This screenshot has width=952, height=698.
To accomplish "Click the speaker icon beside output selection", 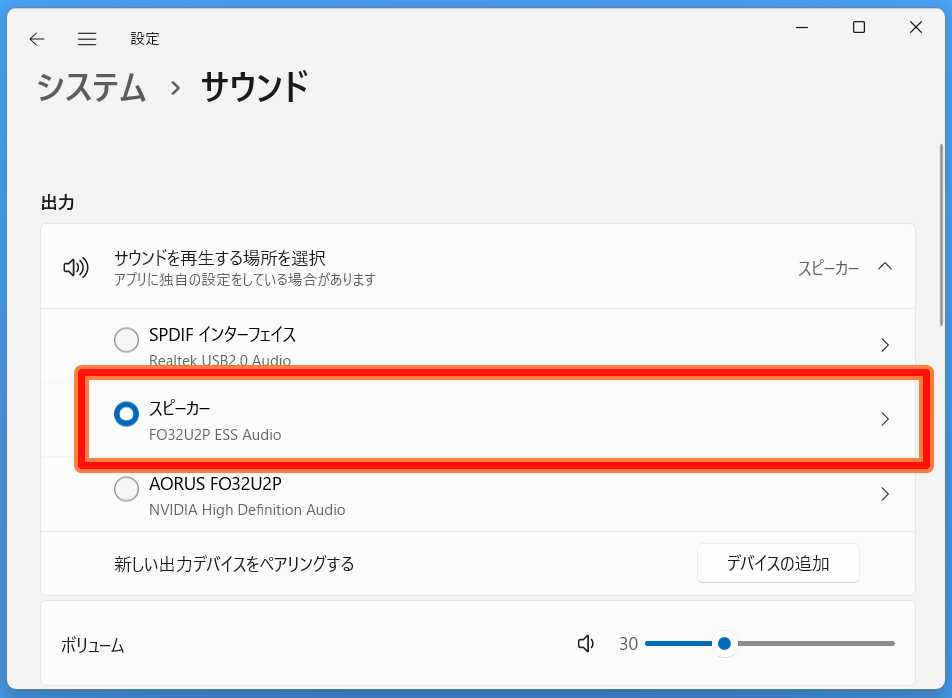I will tap(76, 267).
